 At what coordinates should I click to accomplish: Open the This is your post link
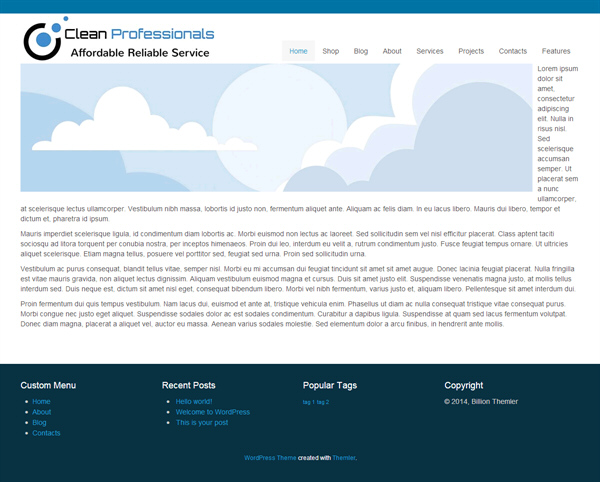pyautogui.click(x=202, y=423)
